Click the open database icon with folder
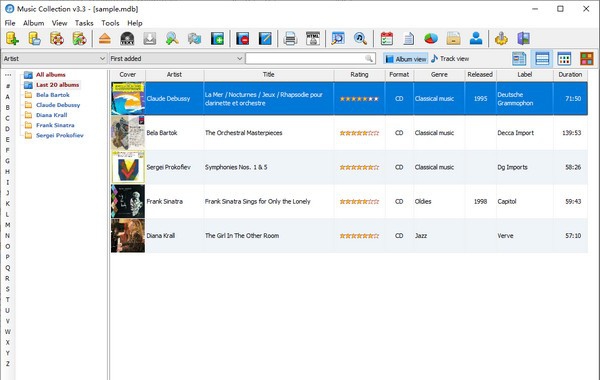The width and height of the screenshot is (600, 380). tap(34, 39)
